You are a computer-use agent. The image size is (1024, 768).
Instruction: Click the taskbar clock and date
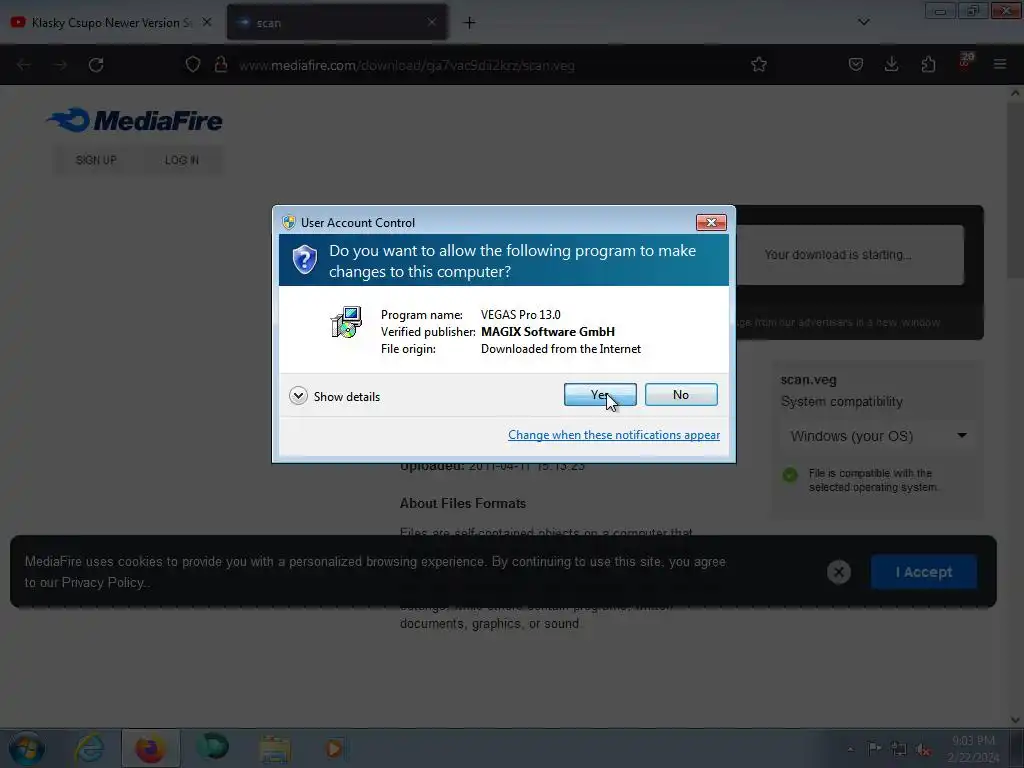point(973,749)
